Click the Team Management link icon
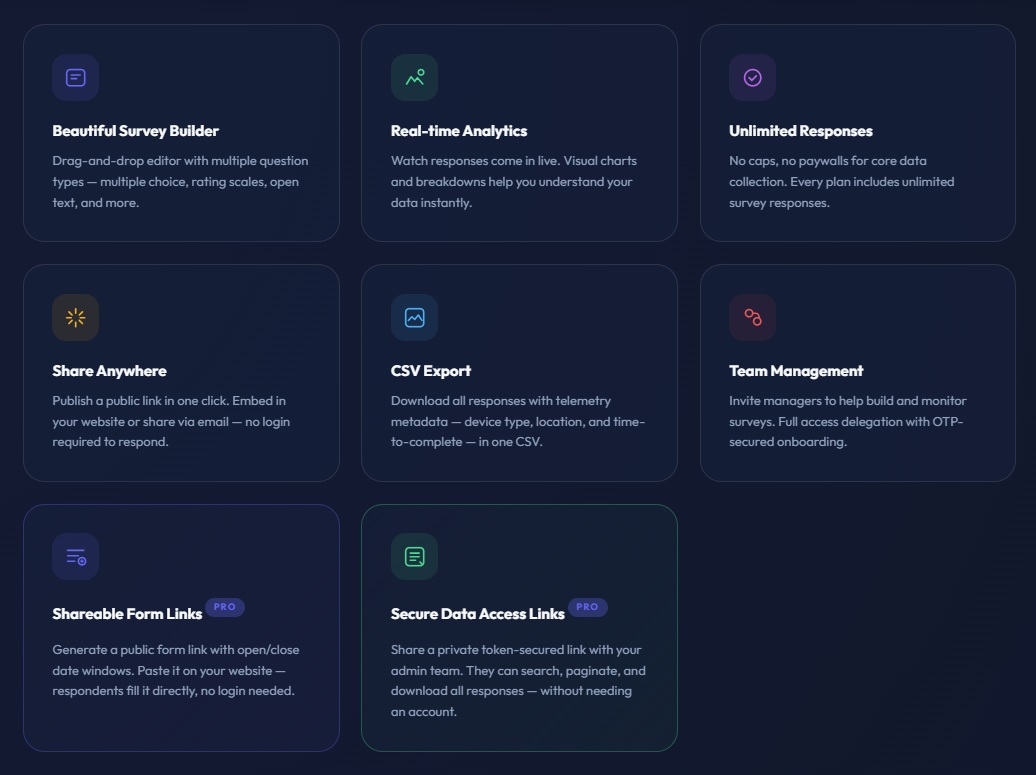The image size is (1036, 775). [753, 317]
